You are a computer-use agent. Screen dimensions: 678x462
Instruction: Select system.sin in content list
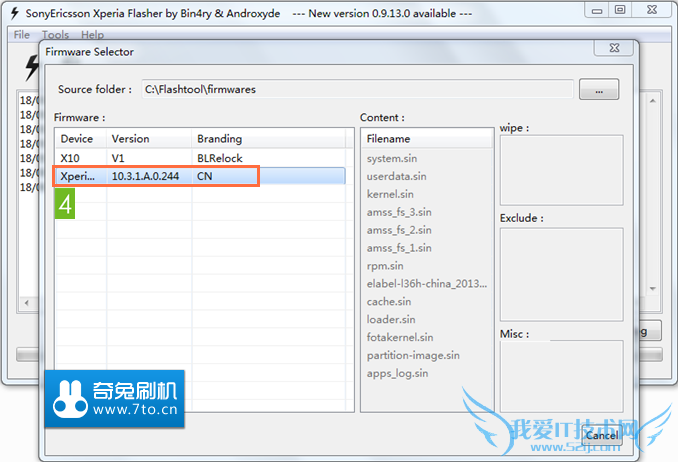click(x=392, y=158)
